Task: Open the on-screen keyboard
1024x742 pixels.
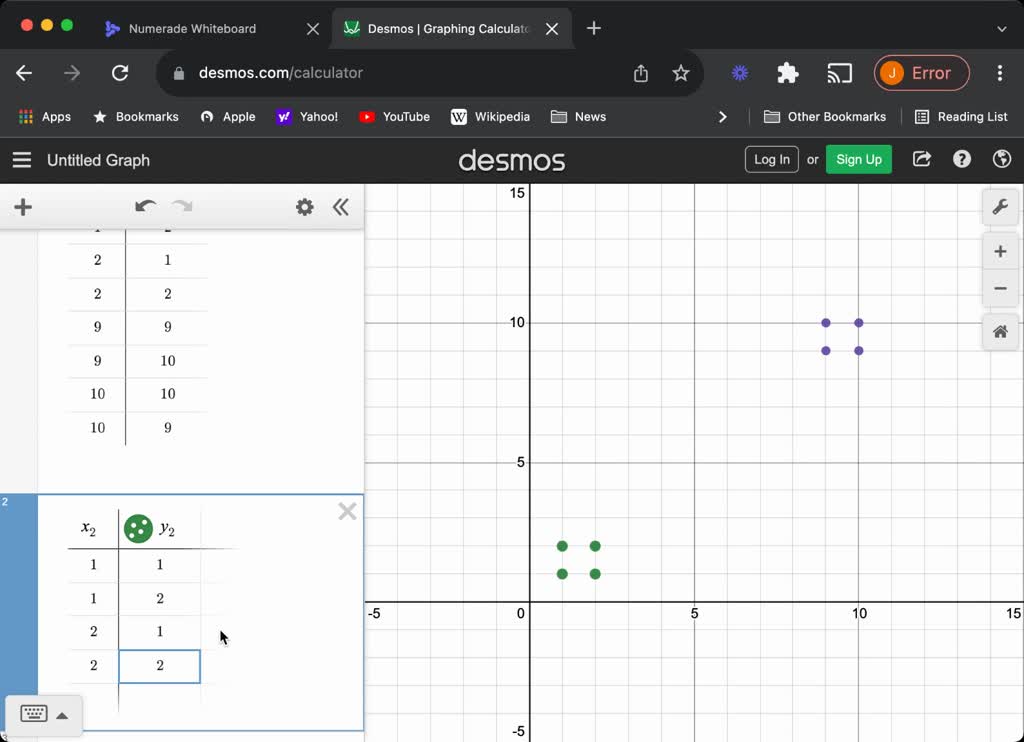Action: pyautogui.click(x=34, y=714)
